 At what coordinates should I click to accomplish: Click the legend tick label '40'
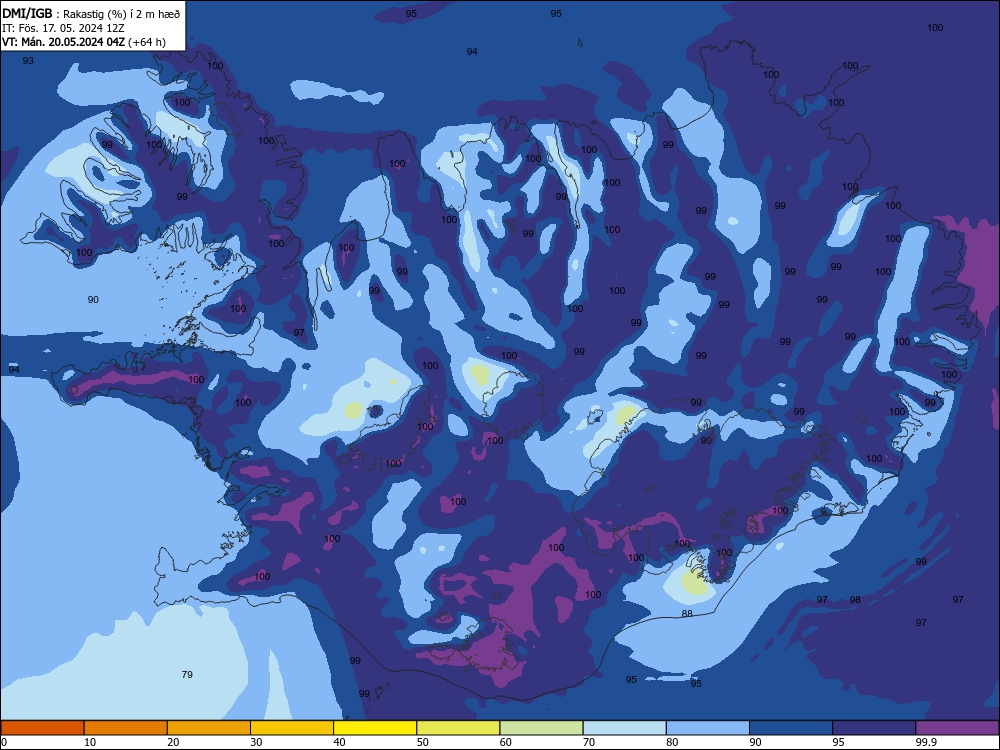pyautogui.click(x=339, y=742)
